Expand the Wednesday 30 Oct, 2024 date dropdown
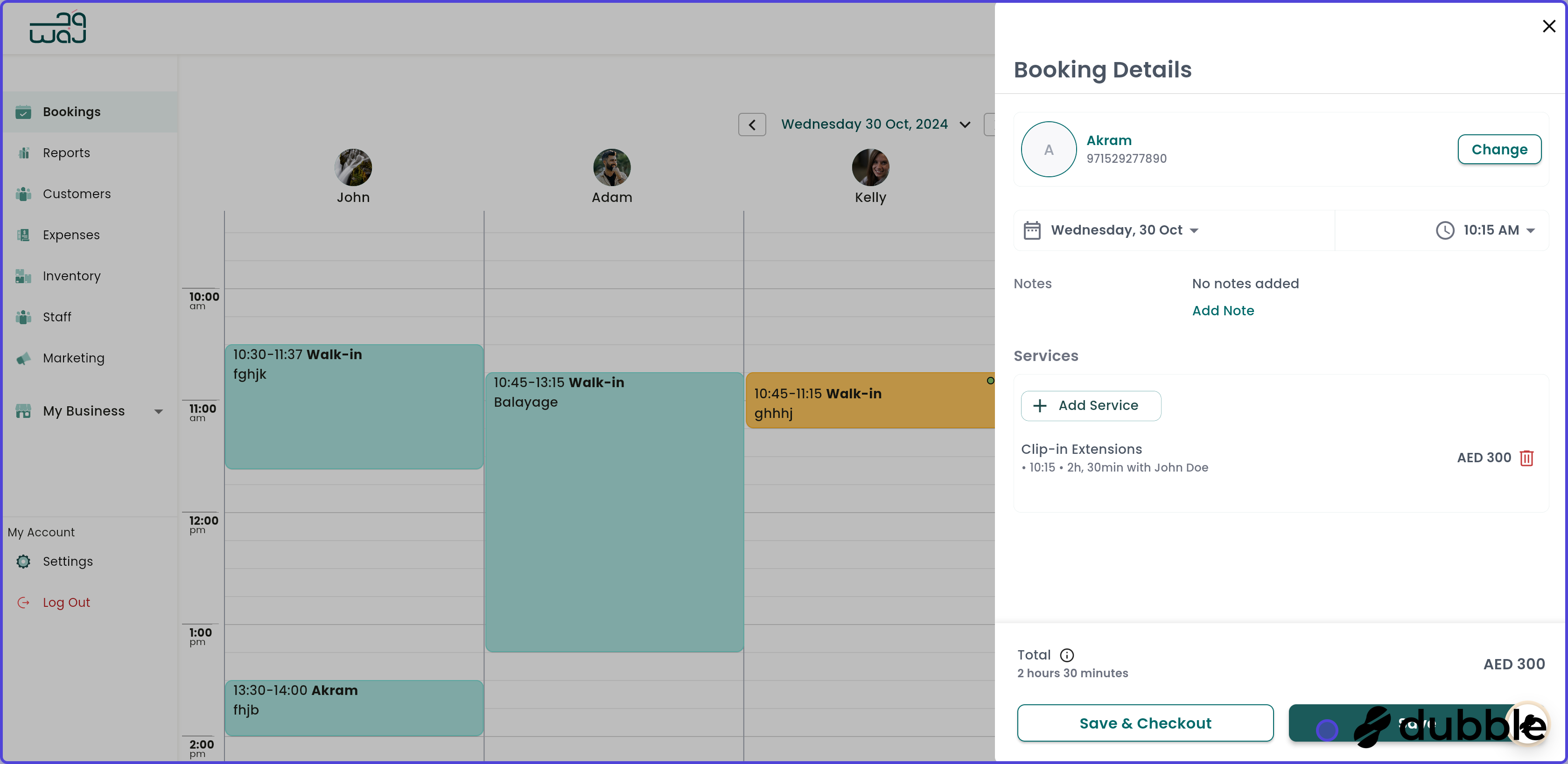Screen dimensions: 1568x764 966,124
